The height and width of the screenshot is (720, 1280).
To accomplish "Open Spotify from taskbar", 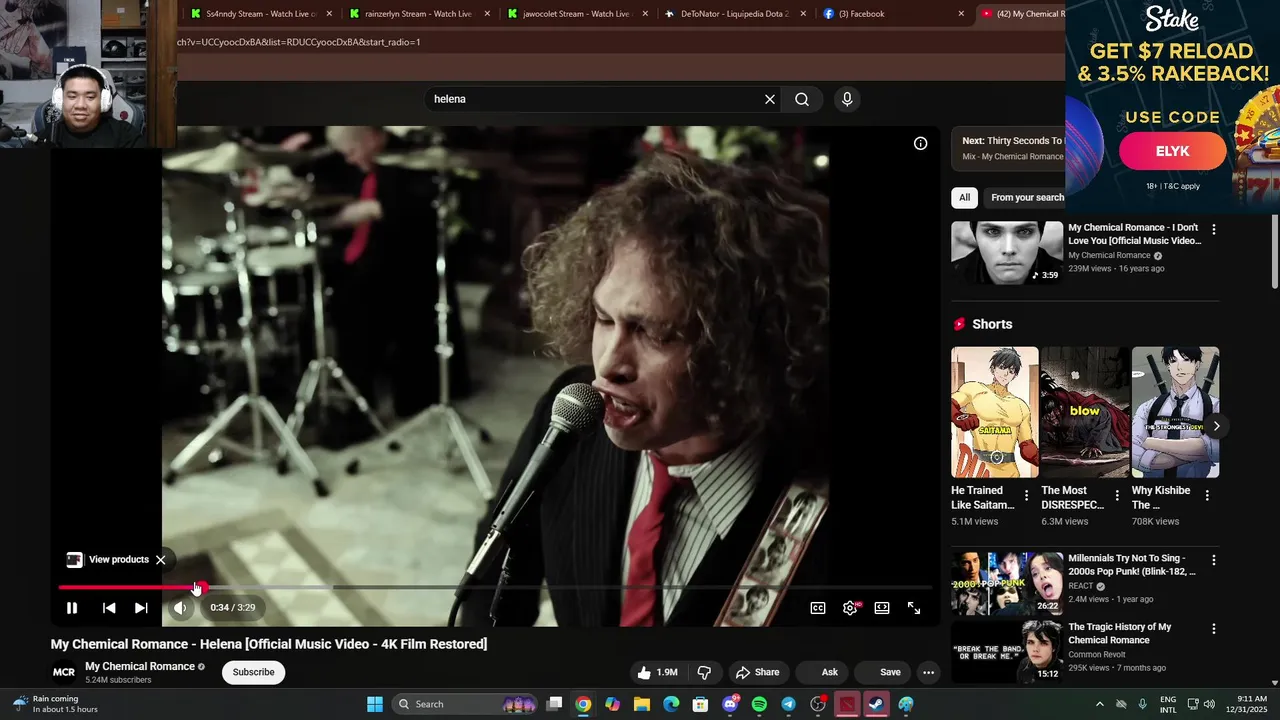I will (759, 704).
